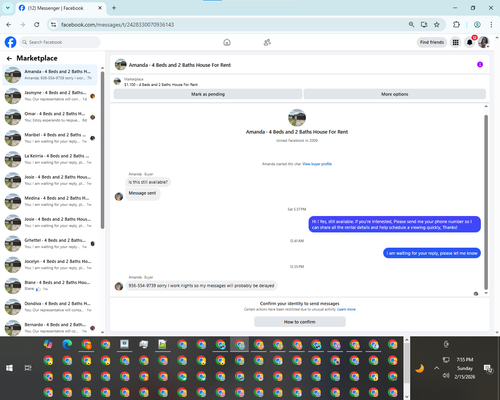Screen dimensions: 500x400
Task: Open the volume speaker icon in the tray
Action: (x=446, y=376)
